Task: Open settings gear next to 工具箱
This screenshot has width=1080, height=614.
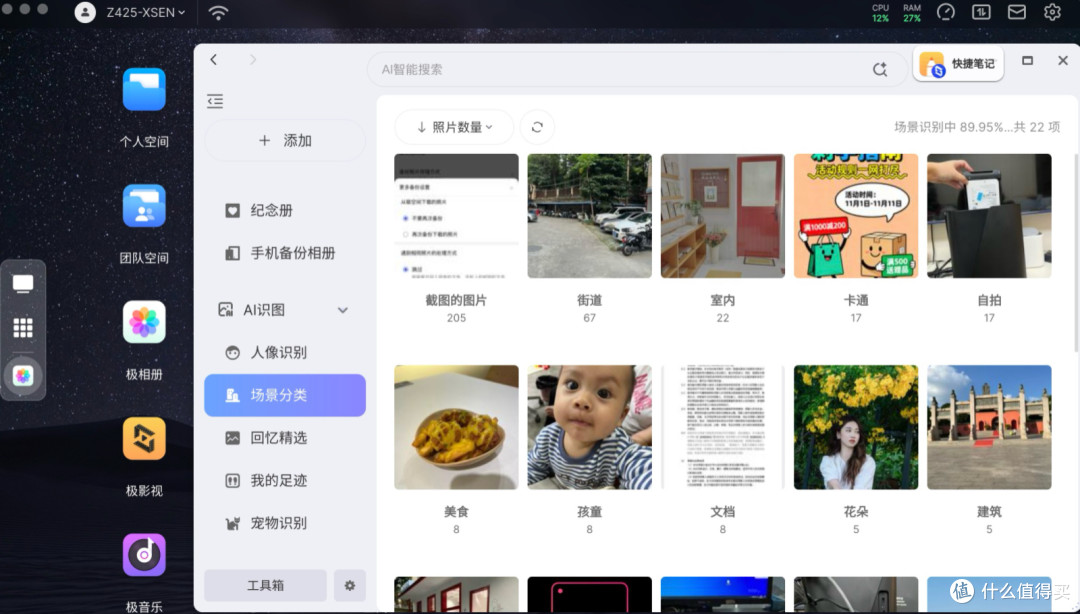Action: coord(350,585)
